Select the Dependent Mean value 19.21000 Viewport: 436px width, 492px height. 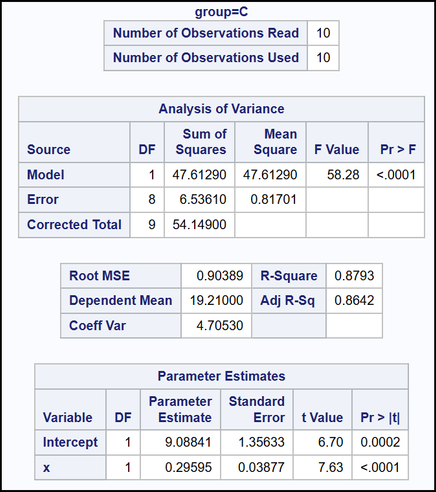point(216,300)
